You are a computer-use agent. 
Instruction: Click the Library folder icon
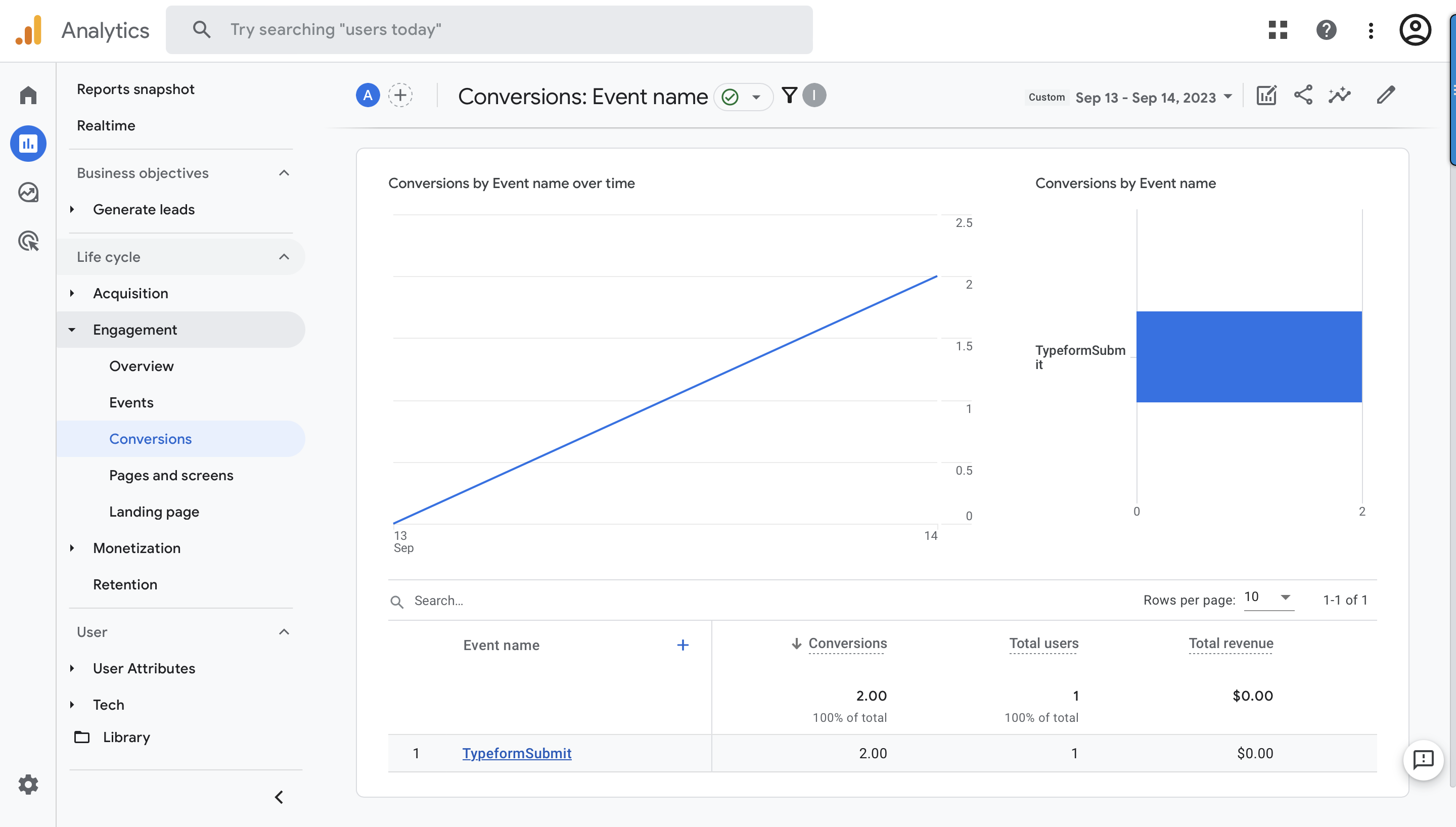tap(82, 737)
